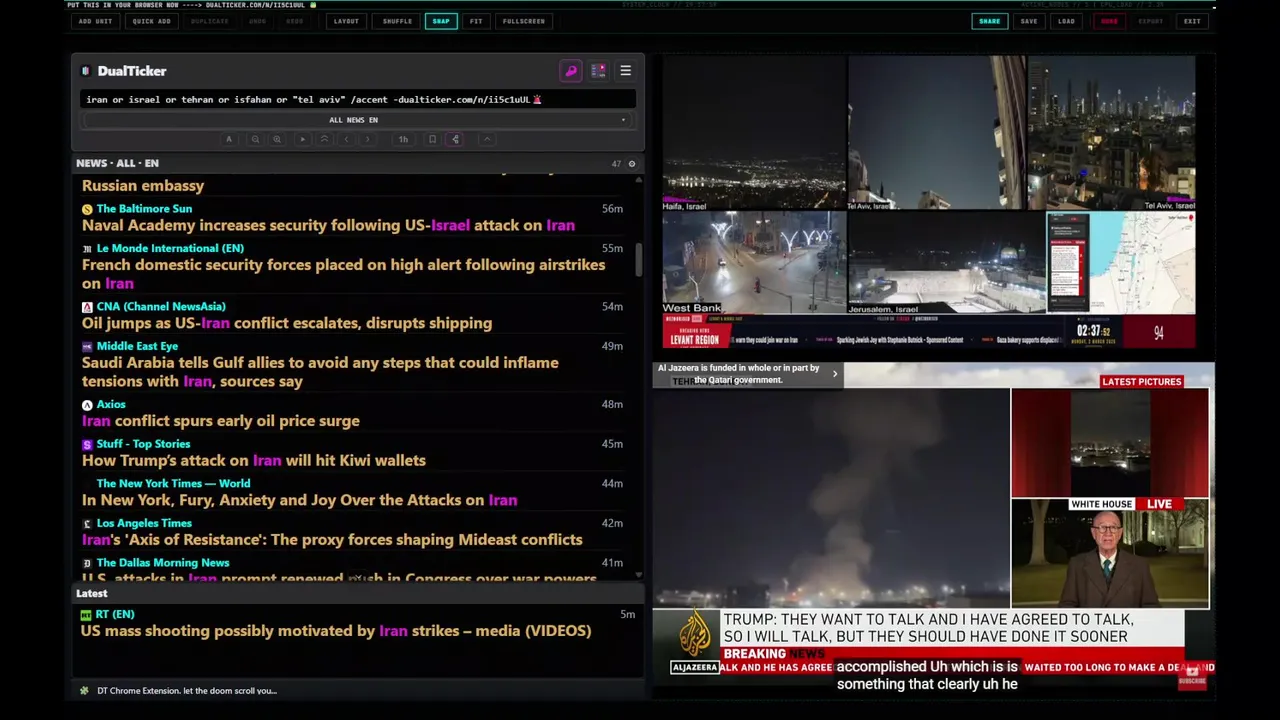Click the Haifa, Israel camera feed
This screenshot has height=720, width=1280.
coord(754,133)
